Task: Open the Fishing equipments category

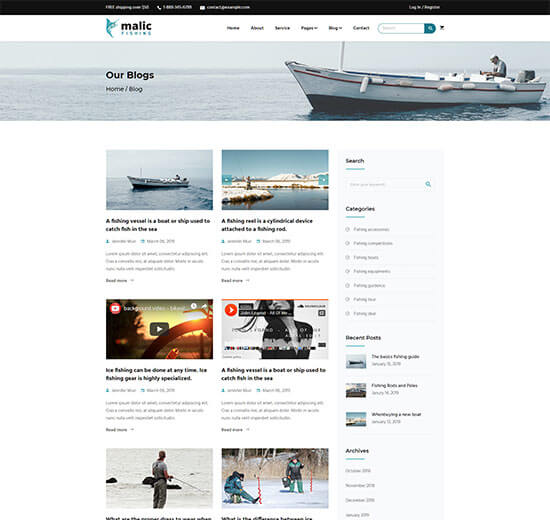Action: pyautogui.click(x=372, y=271)
